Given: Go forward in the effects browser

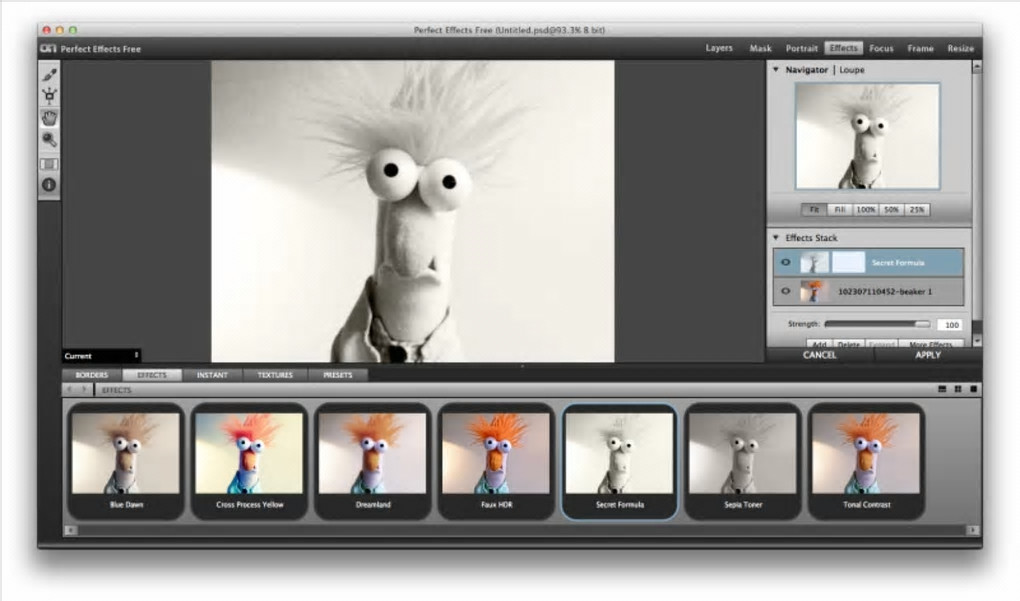Looking at the screenshot, I should pos(85,390).
